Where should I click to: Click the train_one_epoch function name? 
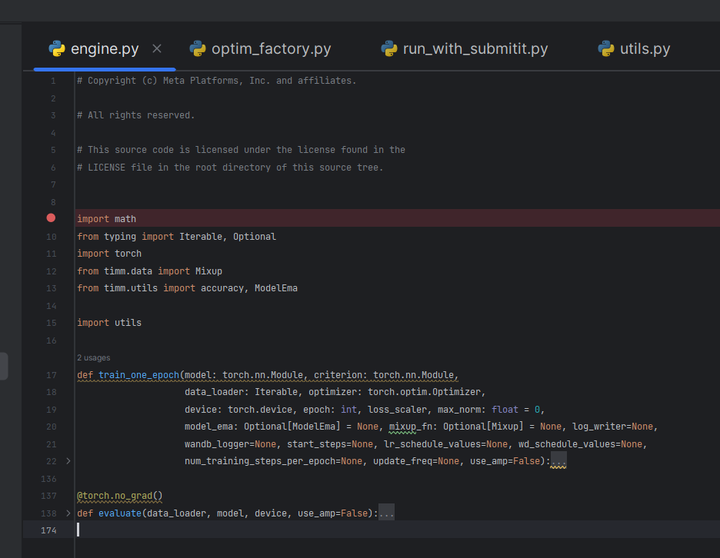point(139,375)
